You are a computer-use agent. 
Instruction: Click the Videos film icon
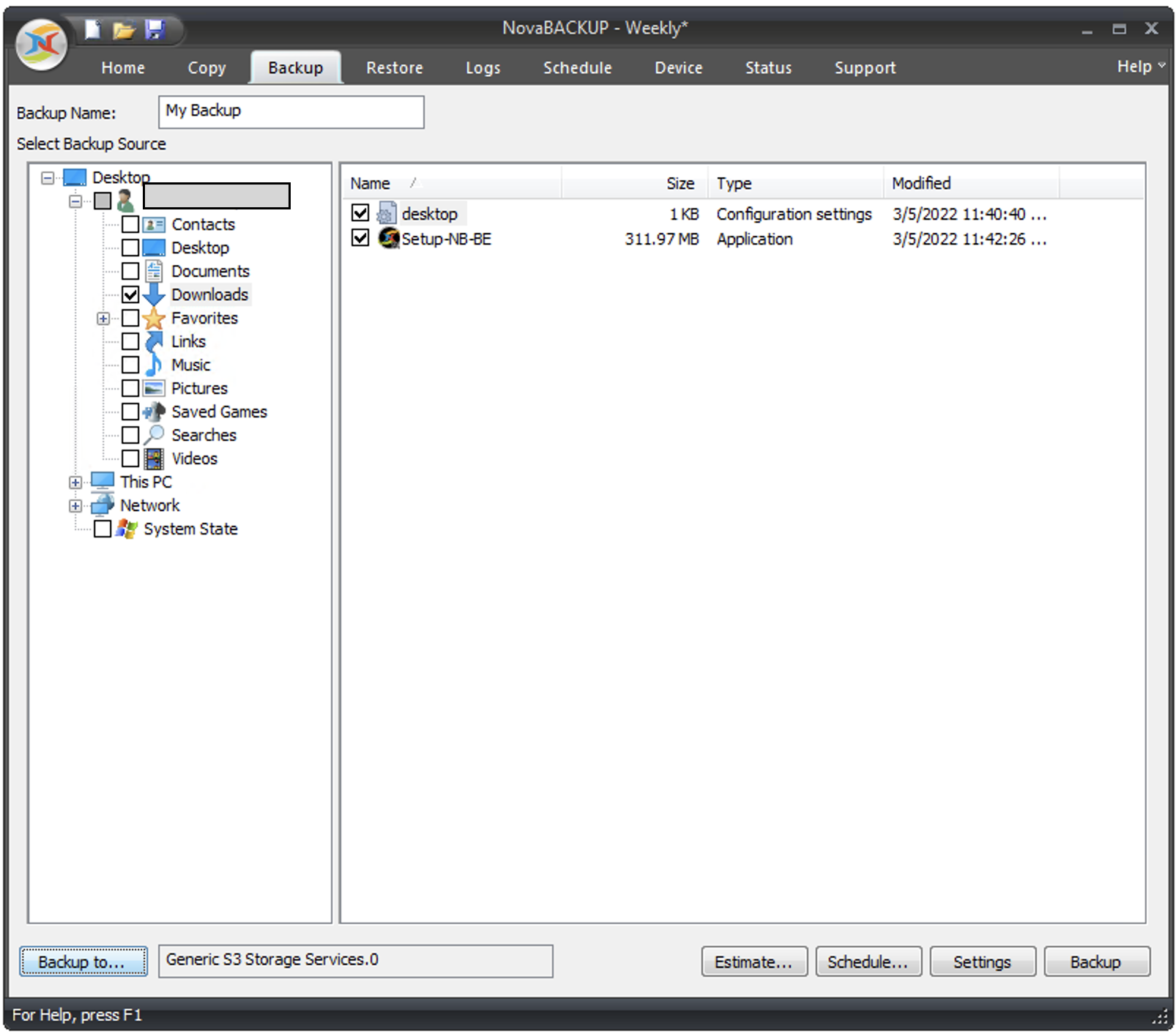click(x=154, y=458)
